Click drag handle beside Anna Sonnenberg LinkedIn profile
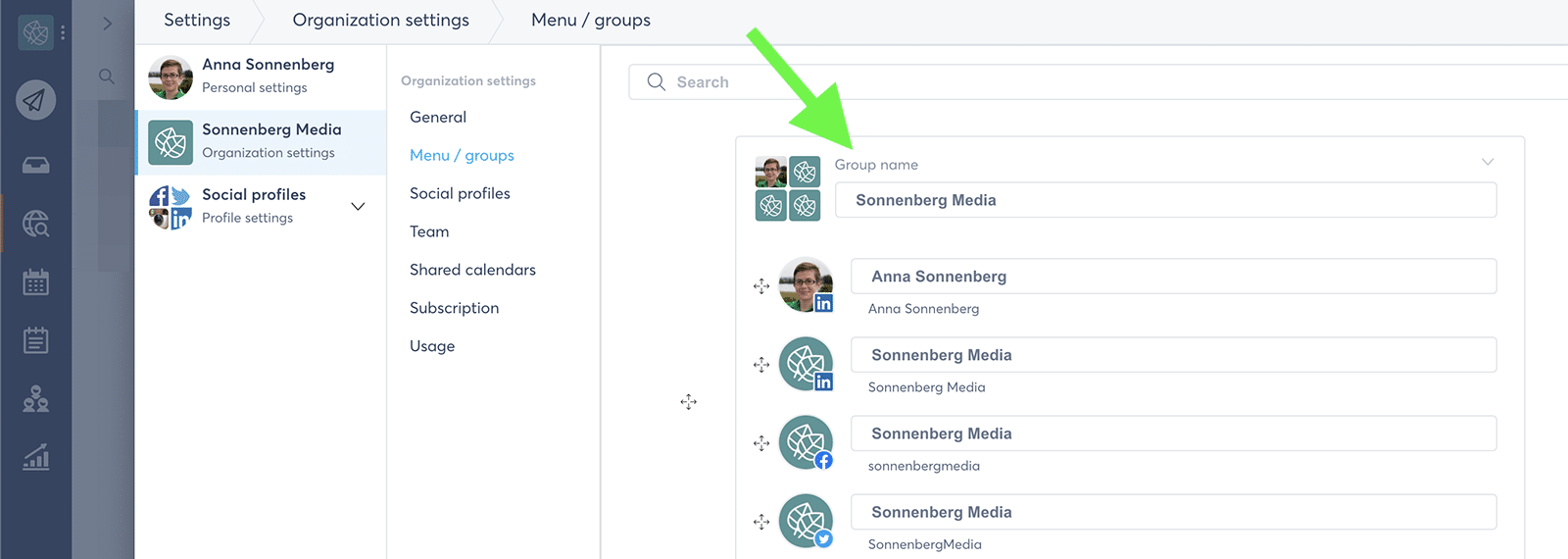Viewport: 1568px width, 559px height. click(761, 286)
